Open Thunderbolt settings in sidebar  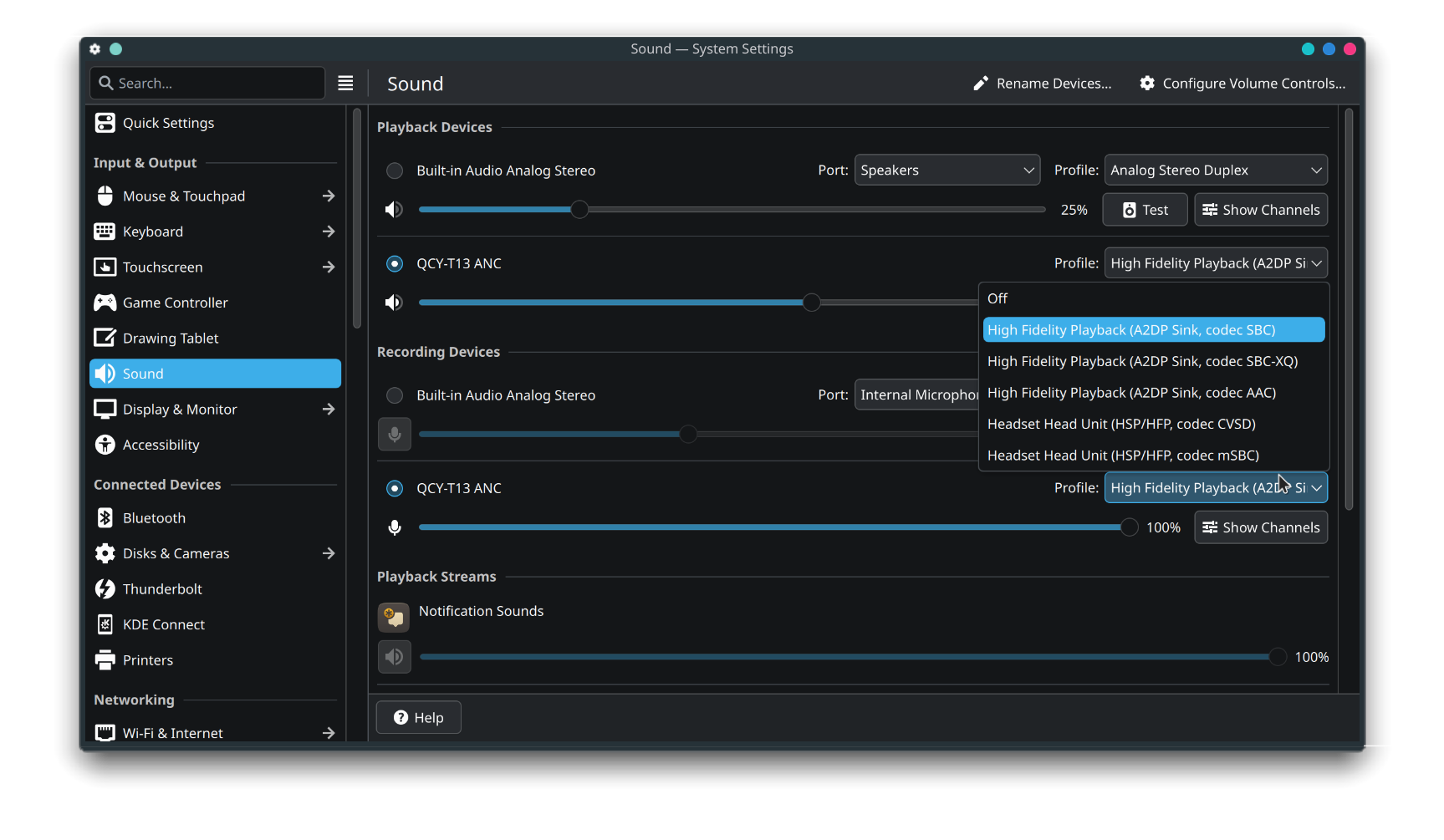[x=162, y=589]
